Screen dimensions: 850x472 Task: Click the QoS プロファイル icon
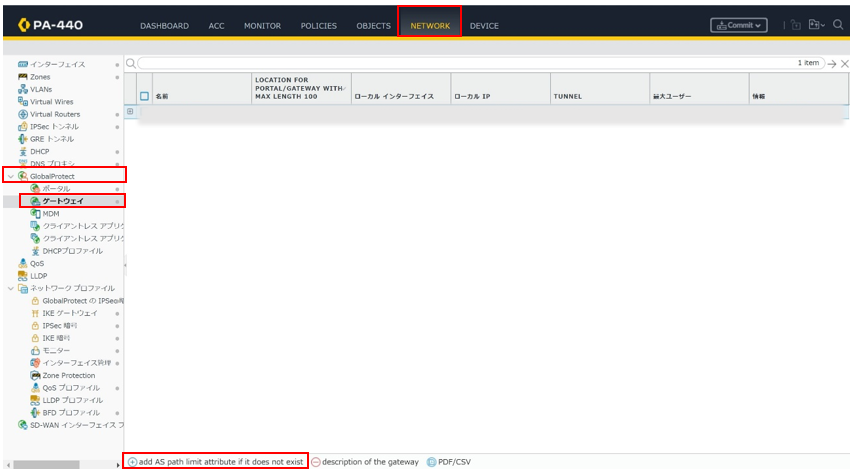pyautogui.click(x=35, y=388)
